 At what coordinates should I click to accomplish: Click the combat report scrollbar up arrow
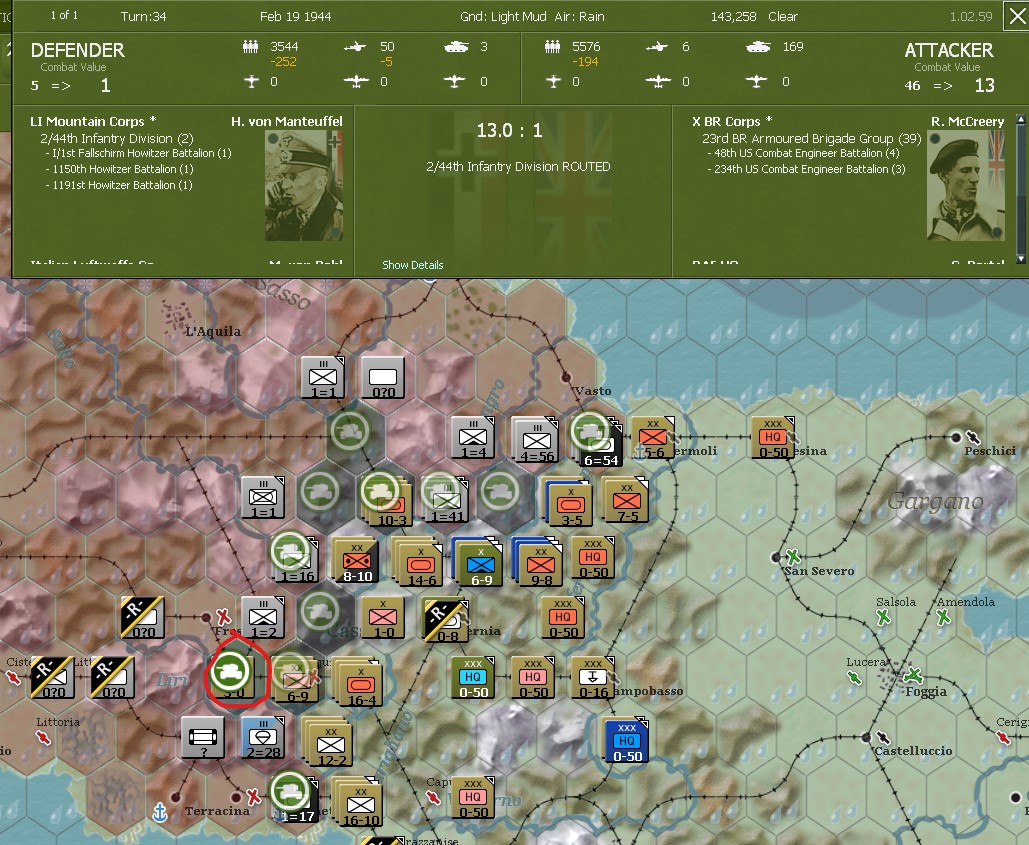[x=1020, y=119]
